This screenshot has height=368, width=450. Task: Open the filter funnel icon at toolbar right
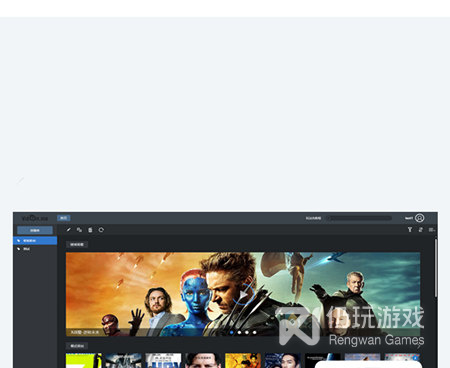(410, 229)
